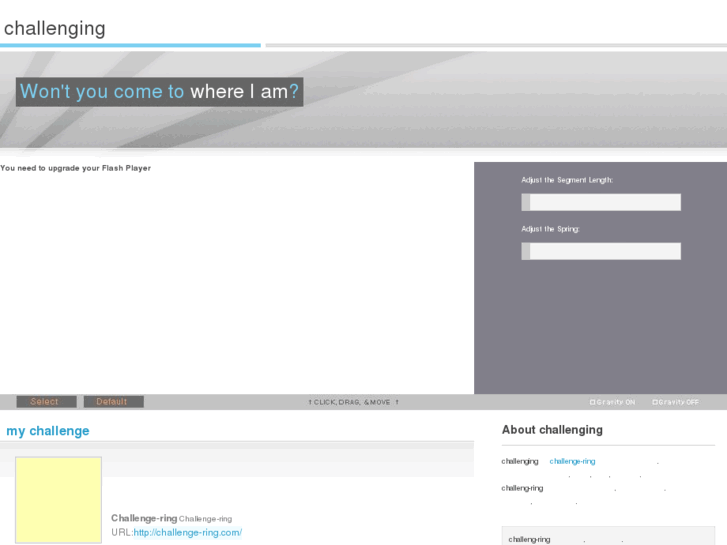Click the Default button

[x=114, y=402]
